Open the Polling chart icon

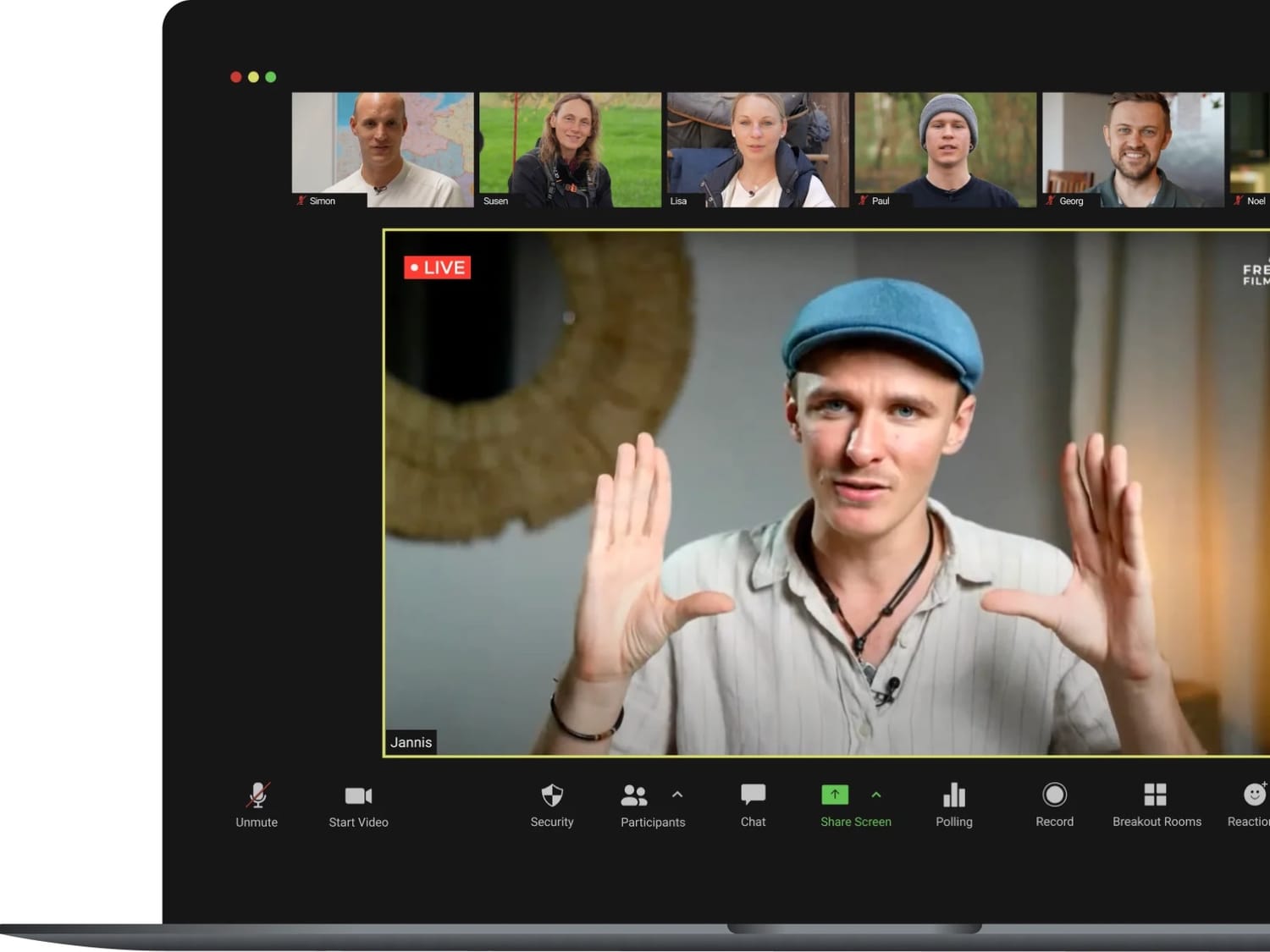click(x=954, y=795)
